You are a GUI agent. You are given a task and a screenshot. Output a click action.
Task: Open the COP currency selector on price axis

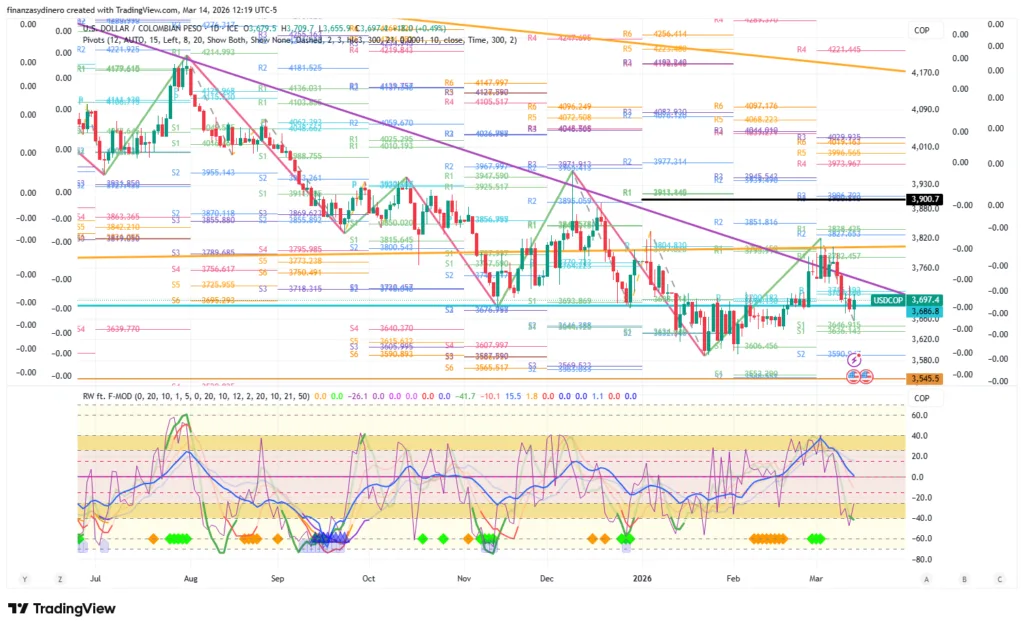(921, 31)
